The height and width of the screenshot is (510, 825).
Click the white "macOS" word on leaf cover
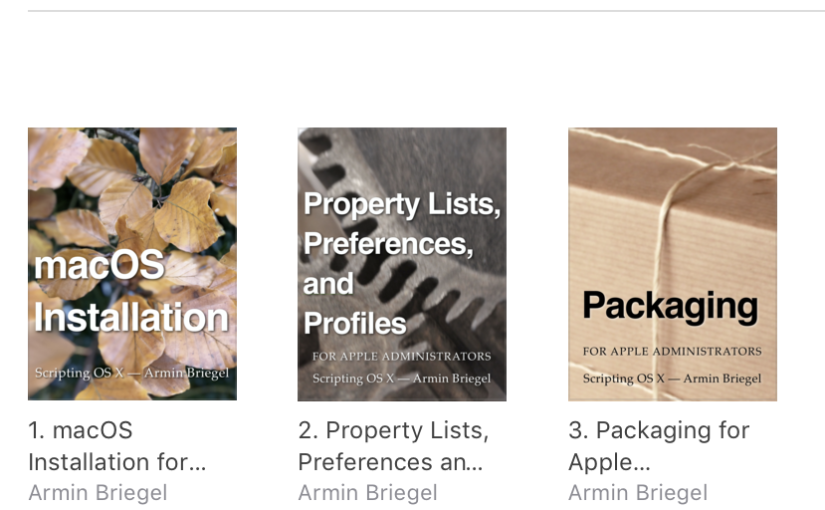(x=99, y=265)
